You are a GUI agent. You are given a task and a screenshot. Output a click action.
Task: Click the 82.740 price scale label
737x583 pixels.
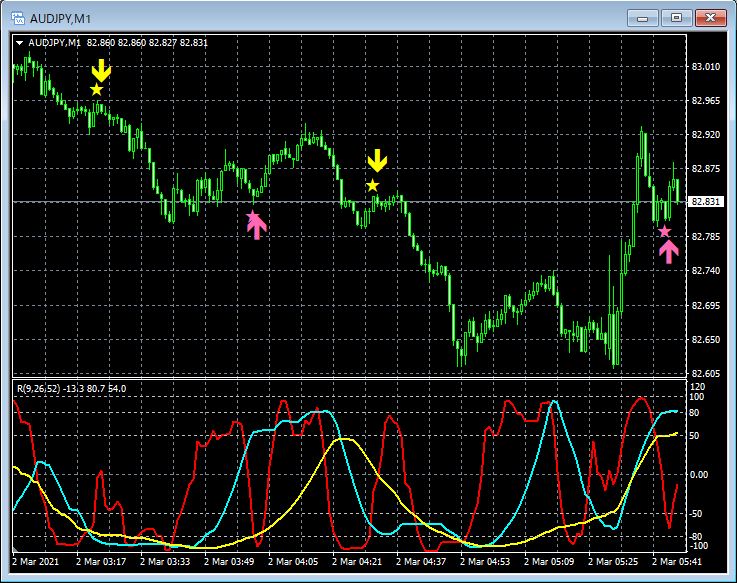[x=706, y=271]
